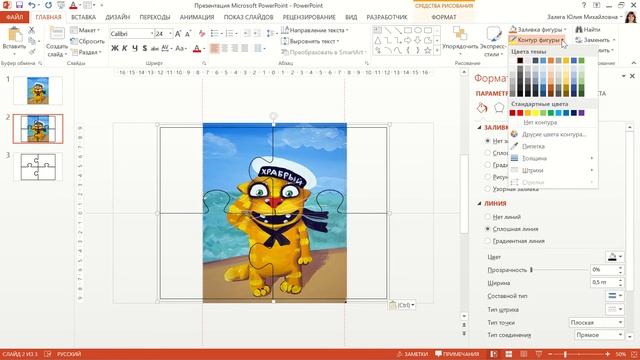Select the oval shape in shapes gallery

tap(418, 30)
